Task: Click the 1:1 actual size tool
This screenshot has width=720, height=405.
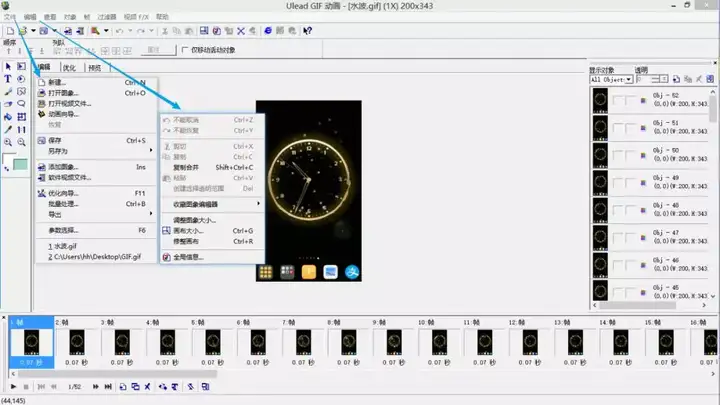Action: [x=21, y=129]
